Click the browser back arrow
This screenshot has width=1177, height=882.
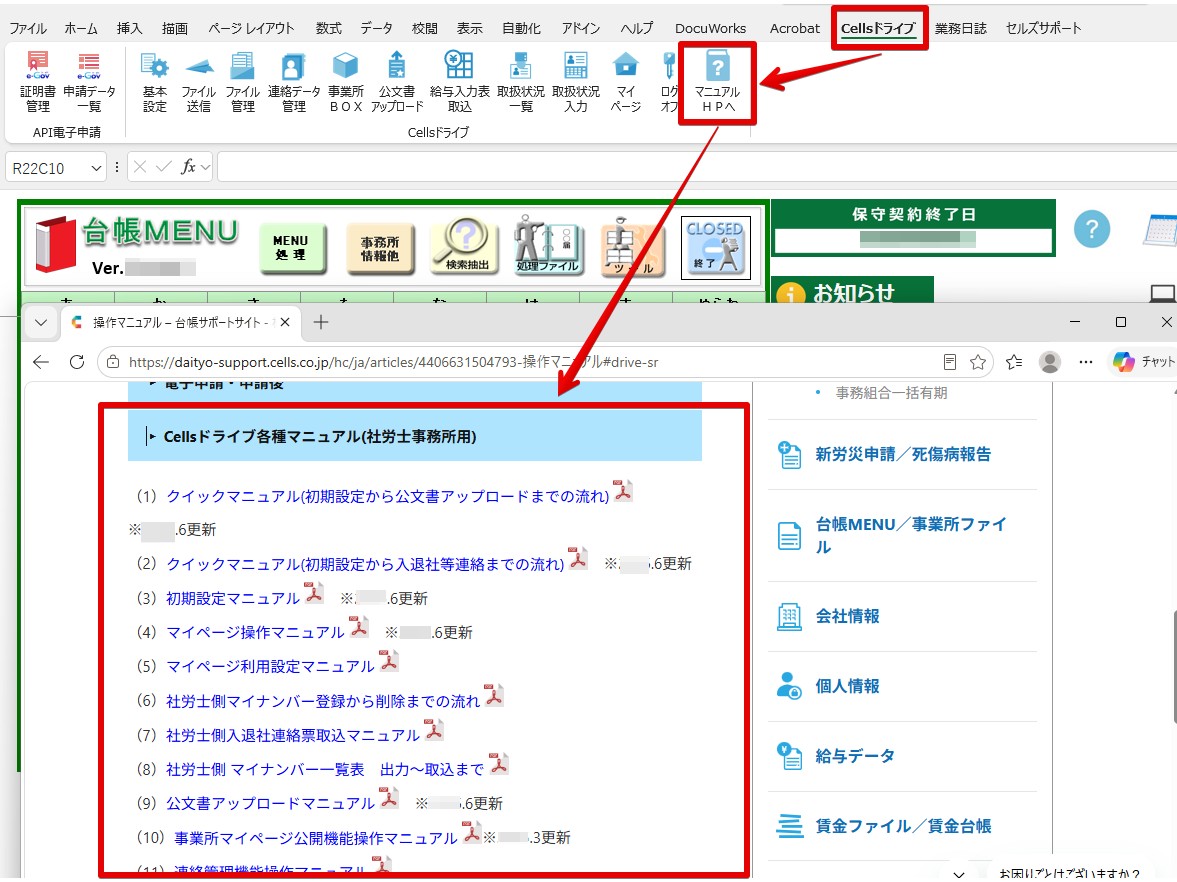[41, 363]
